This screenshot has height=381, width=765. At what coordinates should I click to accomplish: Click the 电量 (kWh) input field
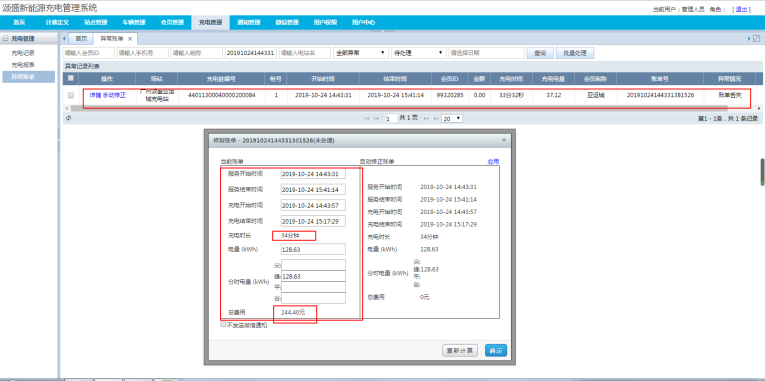313,249
